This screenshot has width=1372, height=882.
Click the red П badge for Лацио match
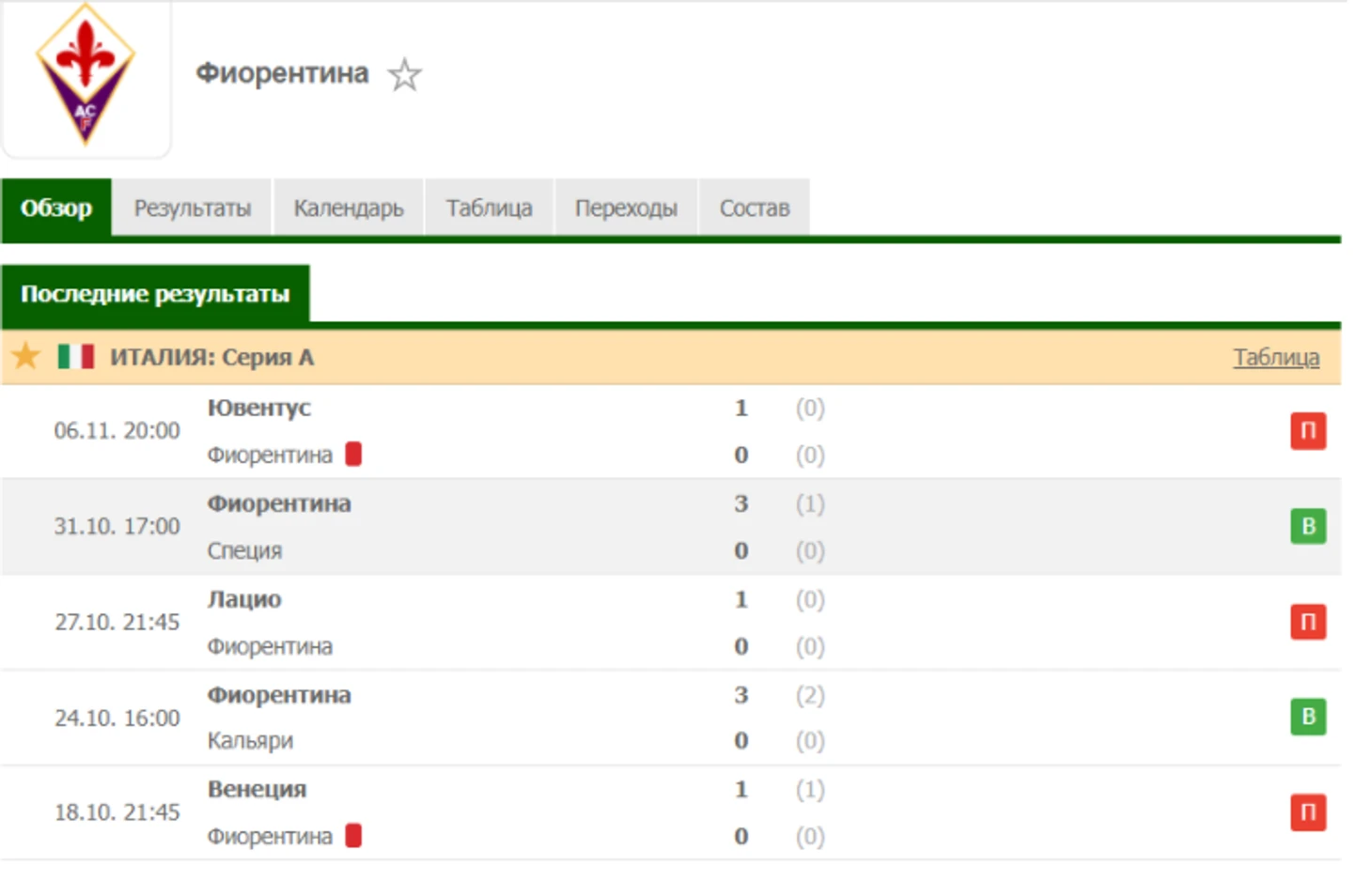1307,622
